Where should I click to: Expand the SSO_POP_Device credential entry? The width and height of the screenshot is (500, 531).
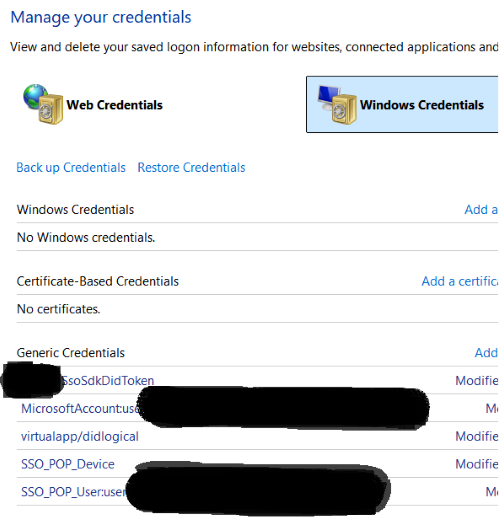(68, 464)
